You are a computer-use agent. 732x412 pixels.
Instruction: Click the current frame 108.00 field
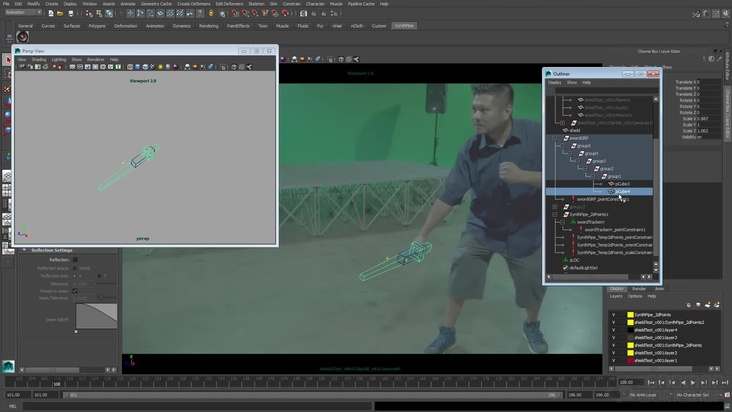631,382
